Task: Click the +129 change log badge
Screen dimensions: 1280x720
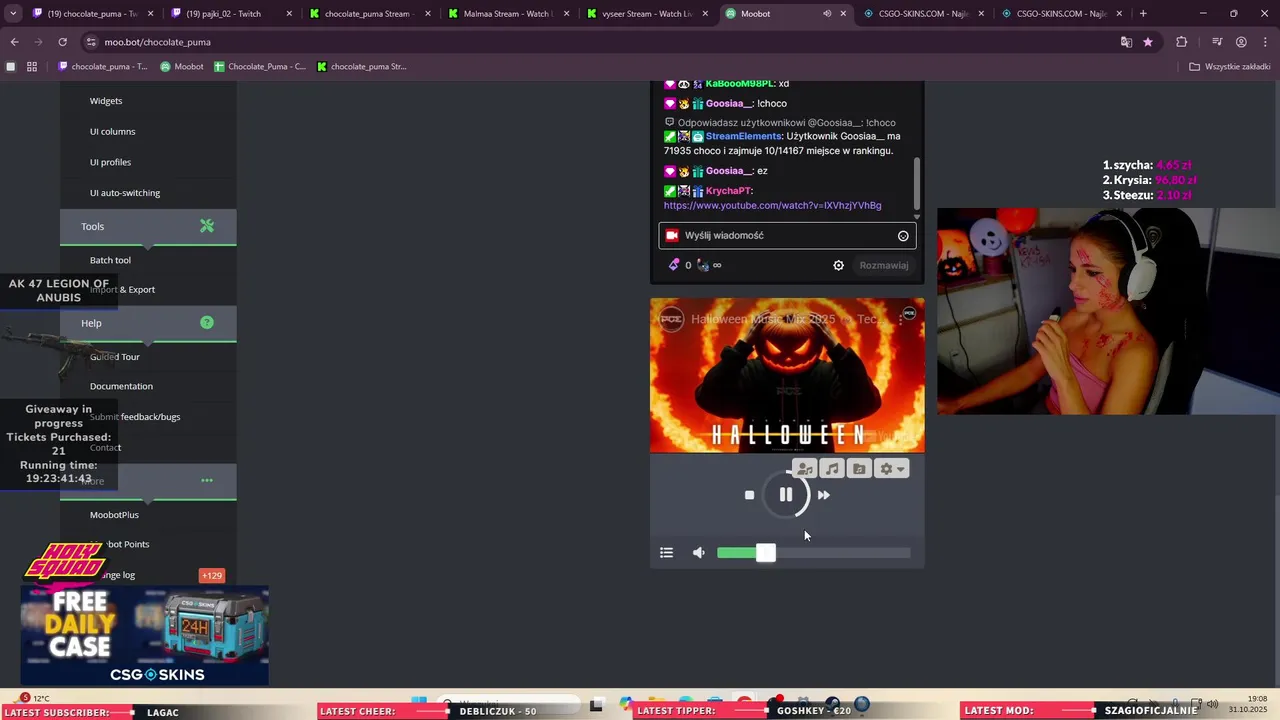Action: coord(212,576)
